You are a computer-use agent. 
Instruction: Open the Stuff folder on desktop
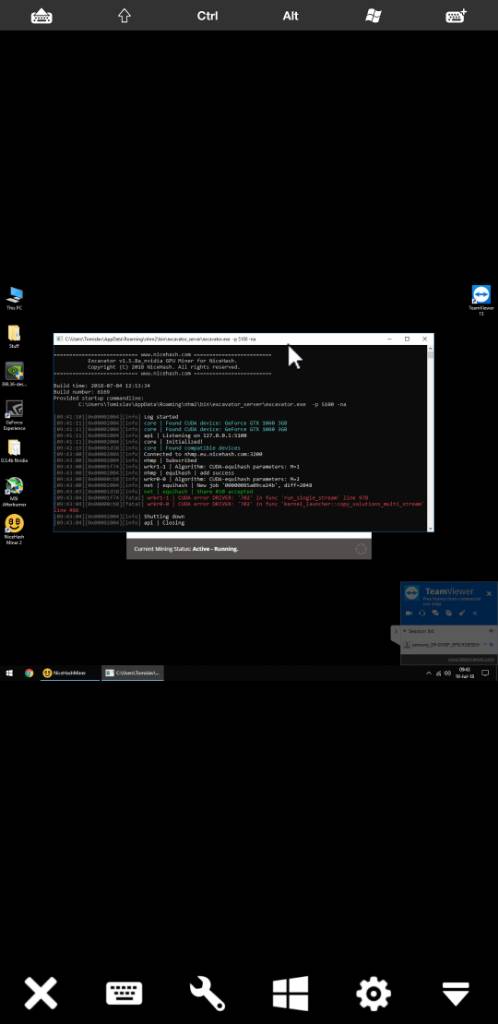pos(14,336)
